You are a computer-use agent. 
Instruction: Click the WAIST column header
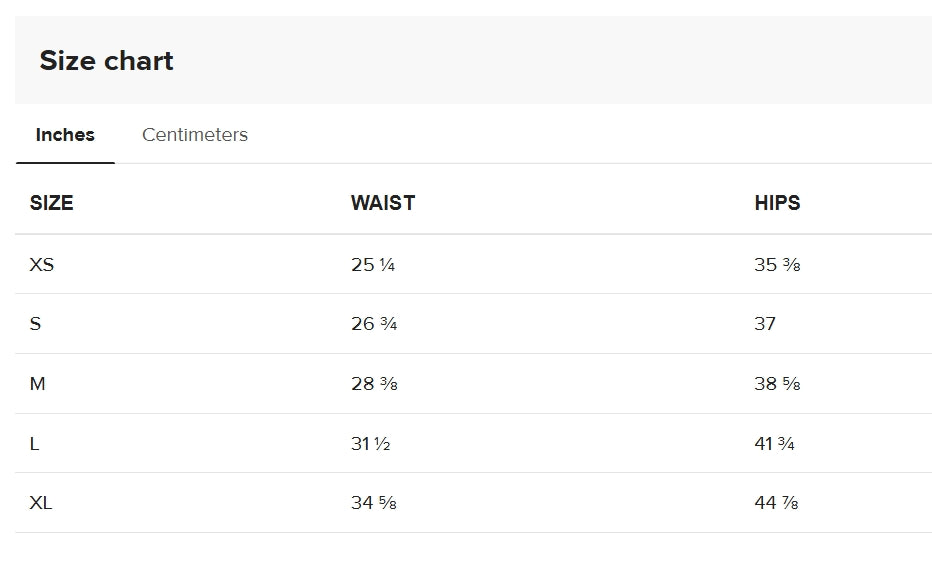pos(383,203)
